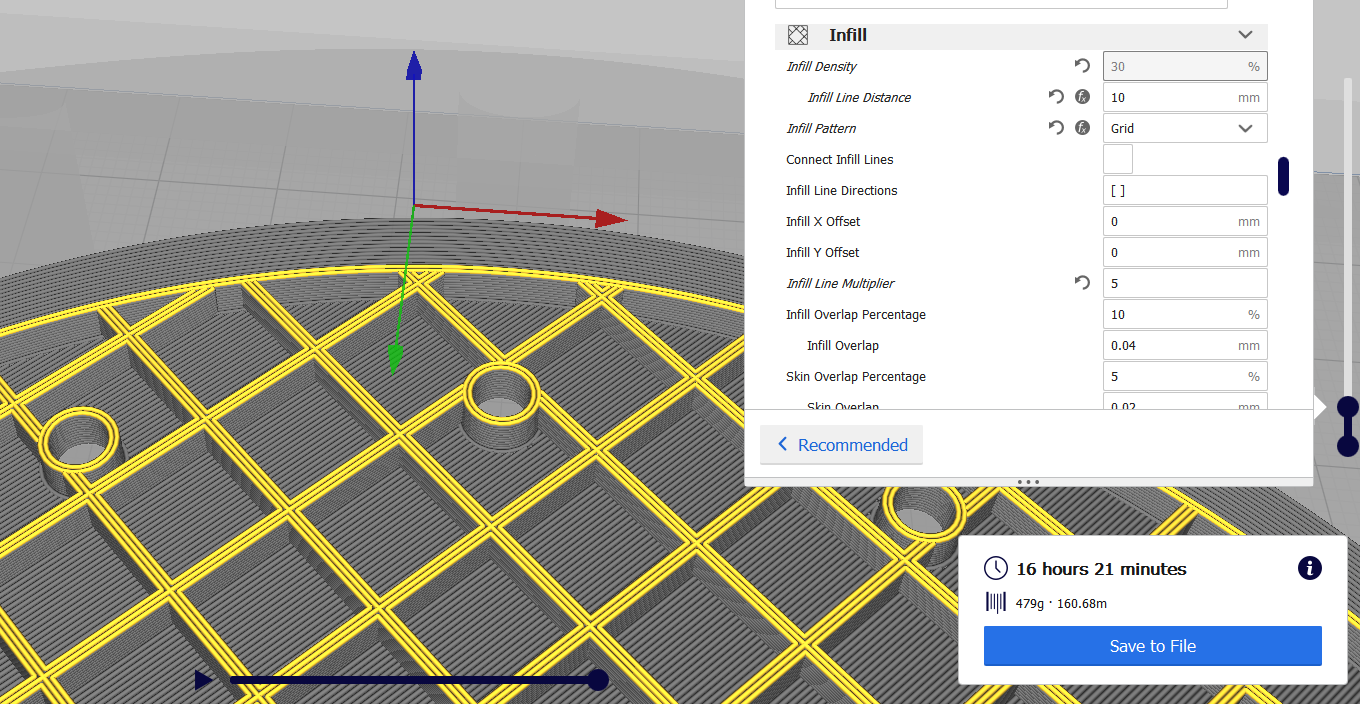Reset Infill Line Distance value

point(1056,97)
